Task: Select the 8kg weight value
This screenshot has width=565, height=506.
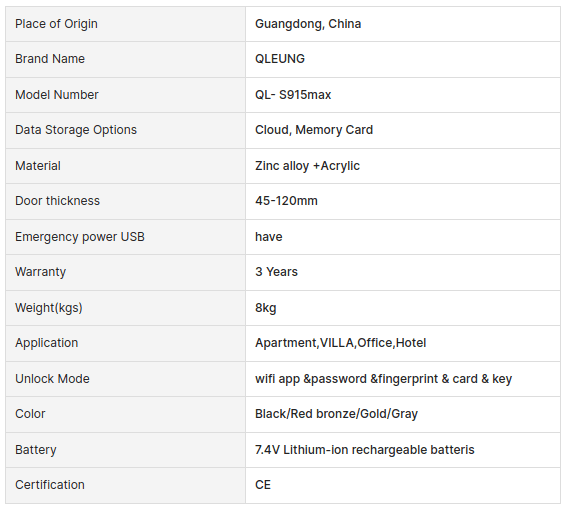Action: coord(266,308)
